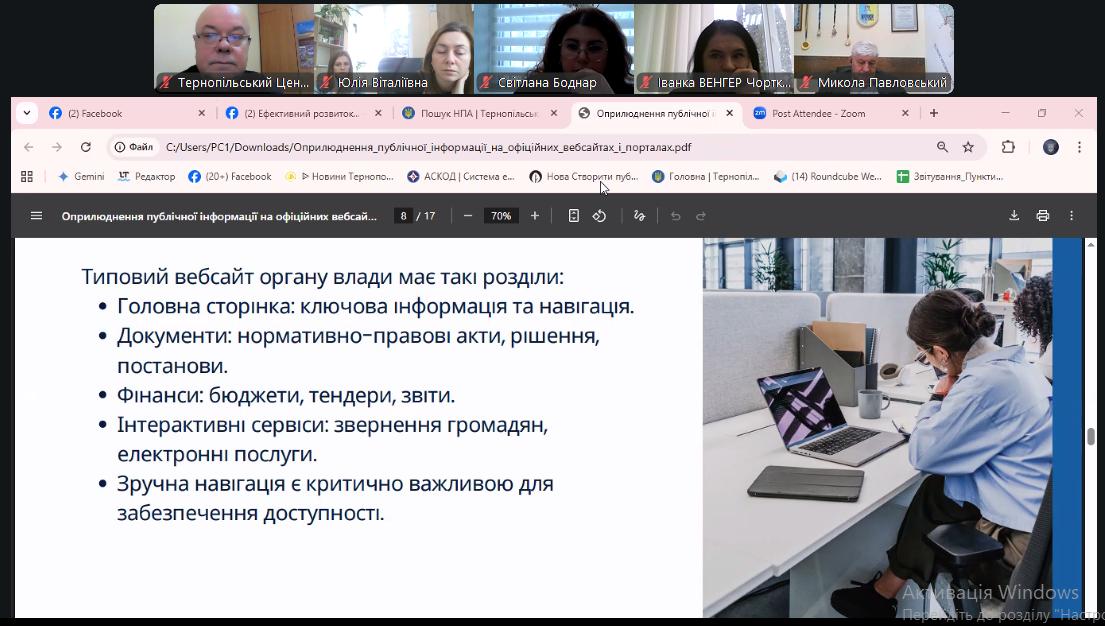Click the PDF vertical scrollbar thumb
Image resolution: width=1105 pixels, height=626 pixels.
[x=1091, y=436]
